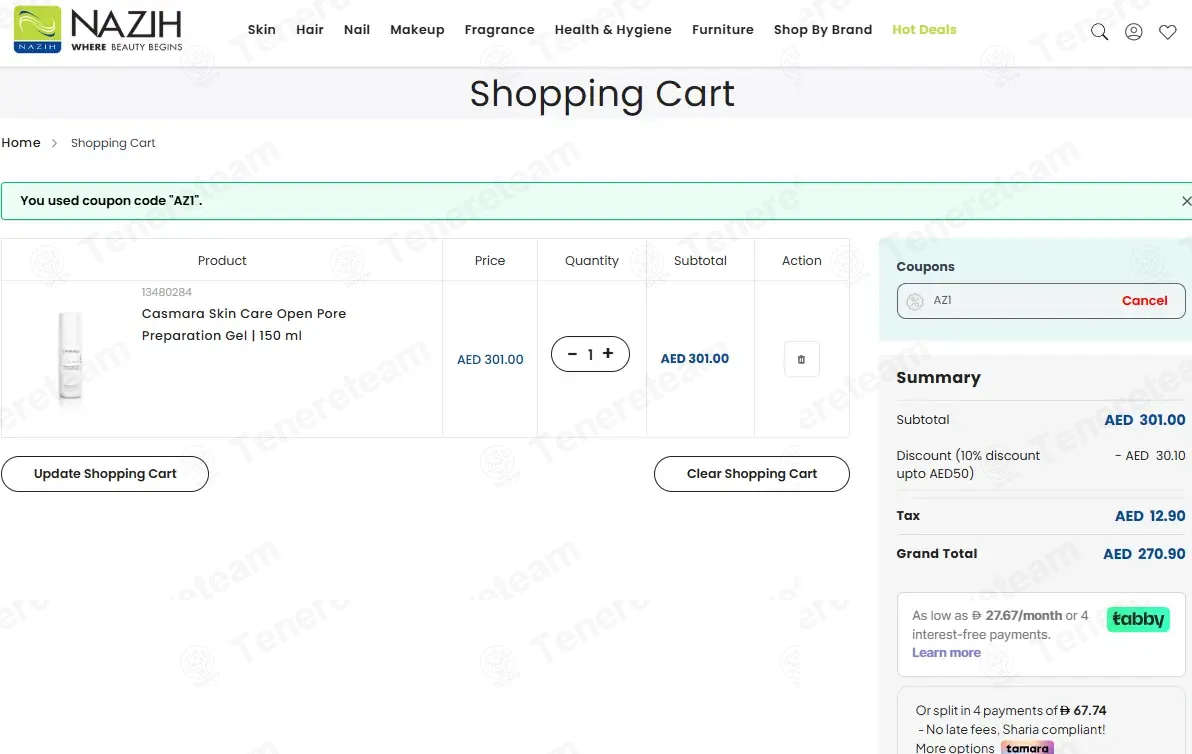Open the Makeup menu

[x=417, y=30]
